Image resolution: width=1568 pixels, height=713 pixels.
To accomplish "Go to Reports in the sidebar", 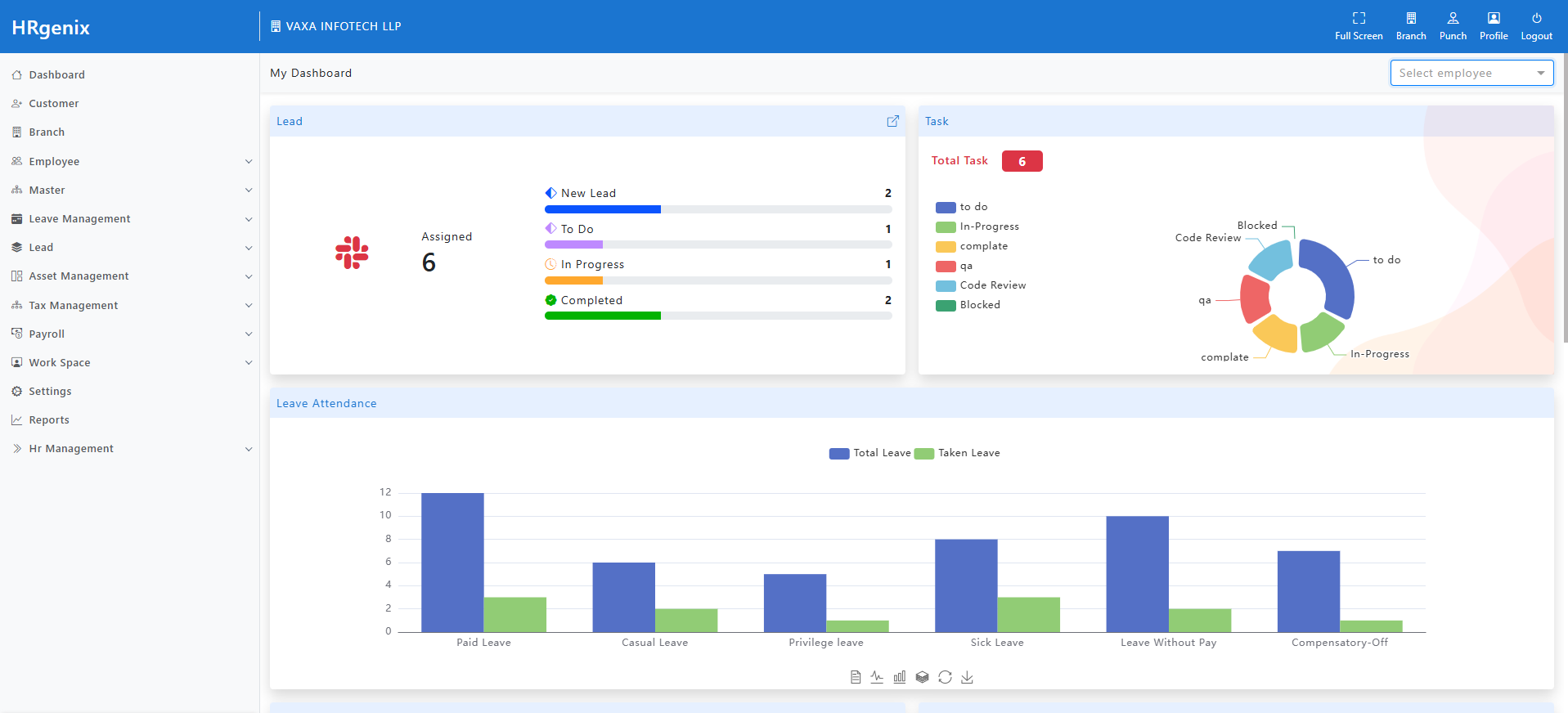I will (49, 420).
